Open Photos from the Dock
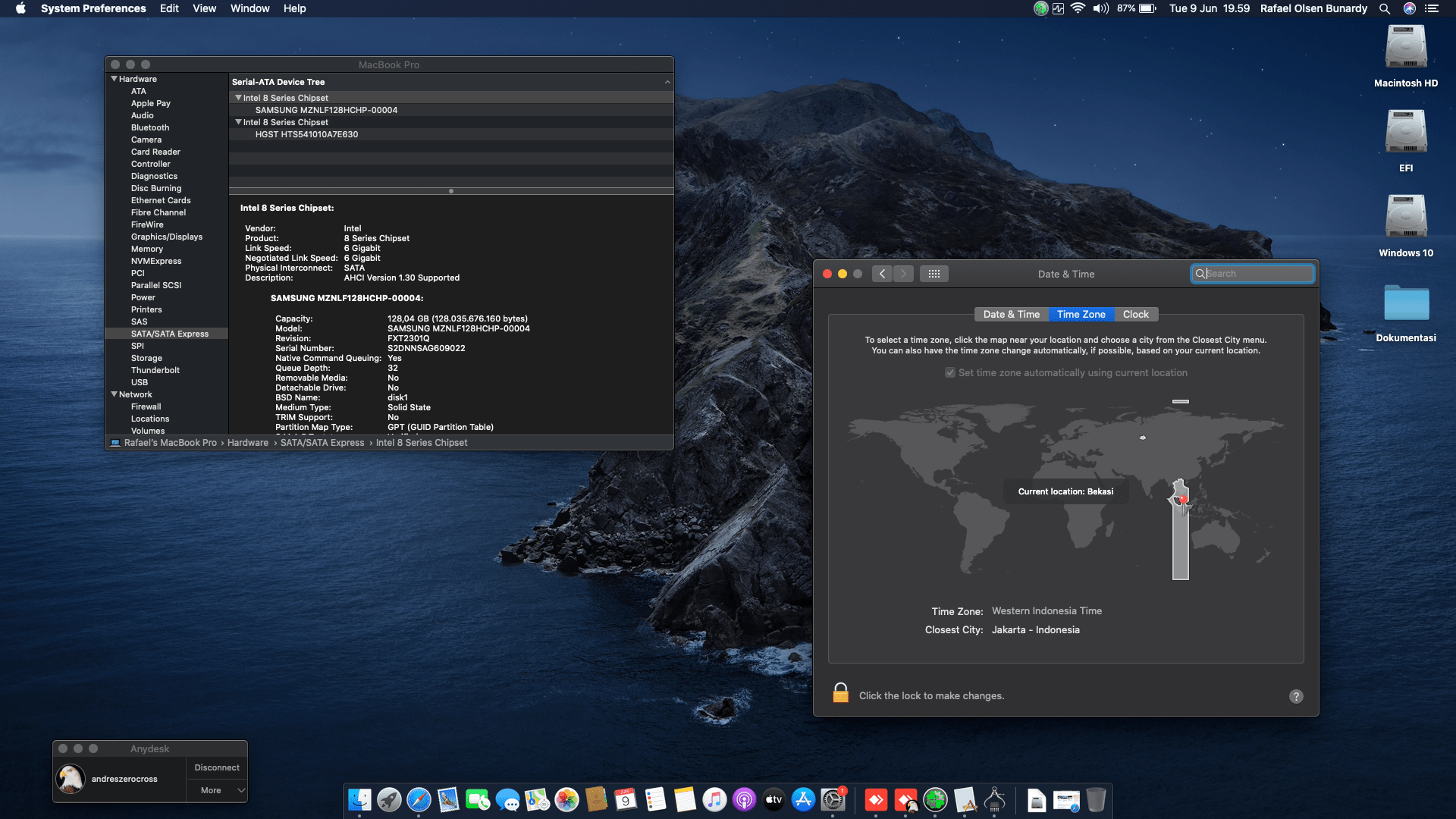Screen dimensions: 1456x819 tap(566, 799)
